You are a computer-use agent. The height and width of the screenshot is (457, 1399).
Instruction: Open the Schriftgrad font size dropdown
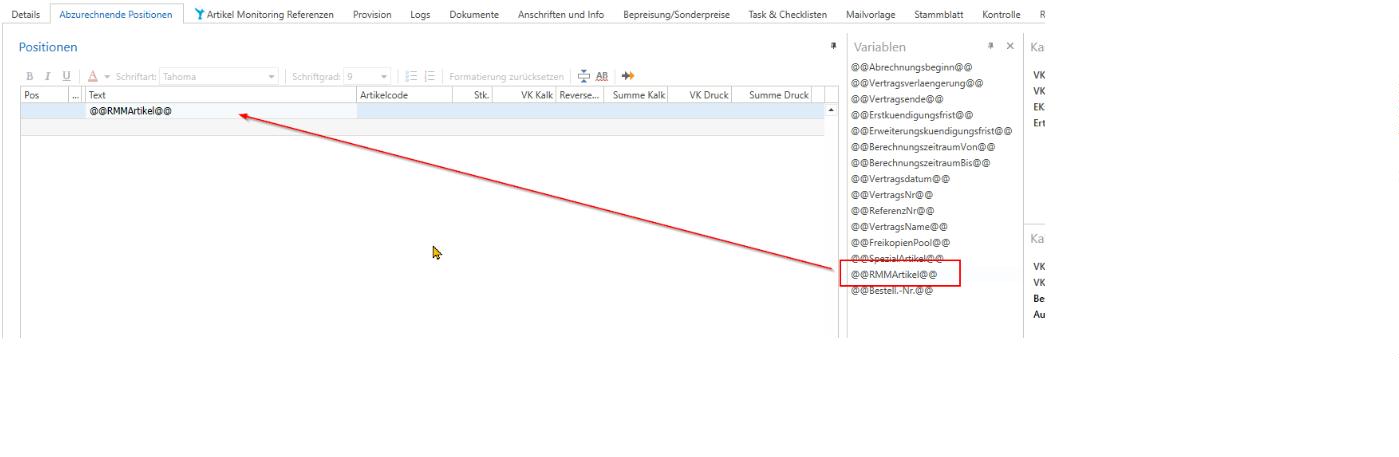[384, 76]
